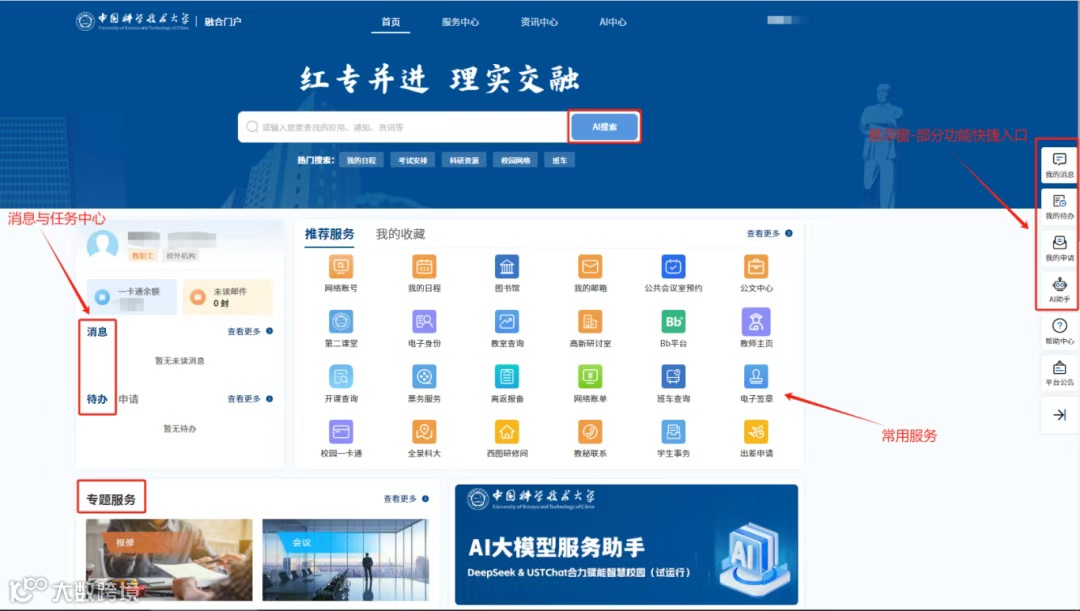Screen dimensions: 1080x611
Task: Click the AI搜索 search button
Action: 603,126
